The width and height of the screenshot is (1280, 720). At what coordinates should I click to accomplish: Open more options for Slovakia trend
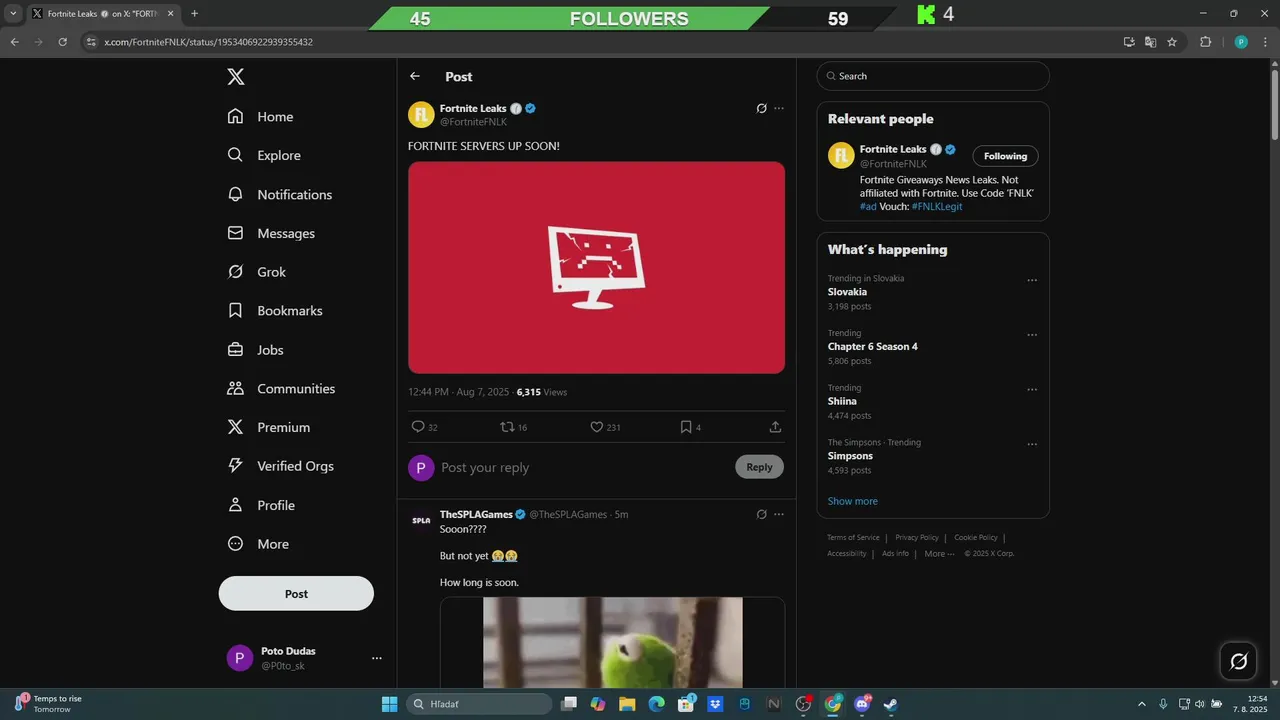coord(1032,281)
